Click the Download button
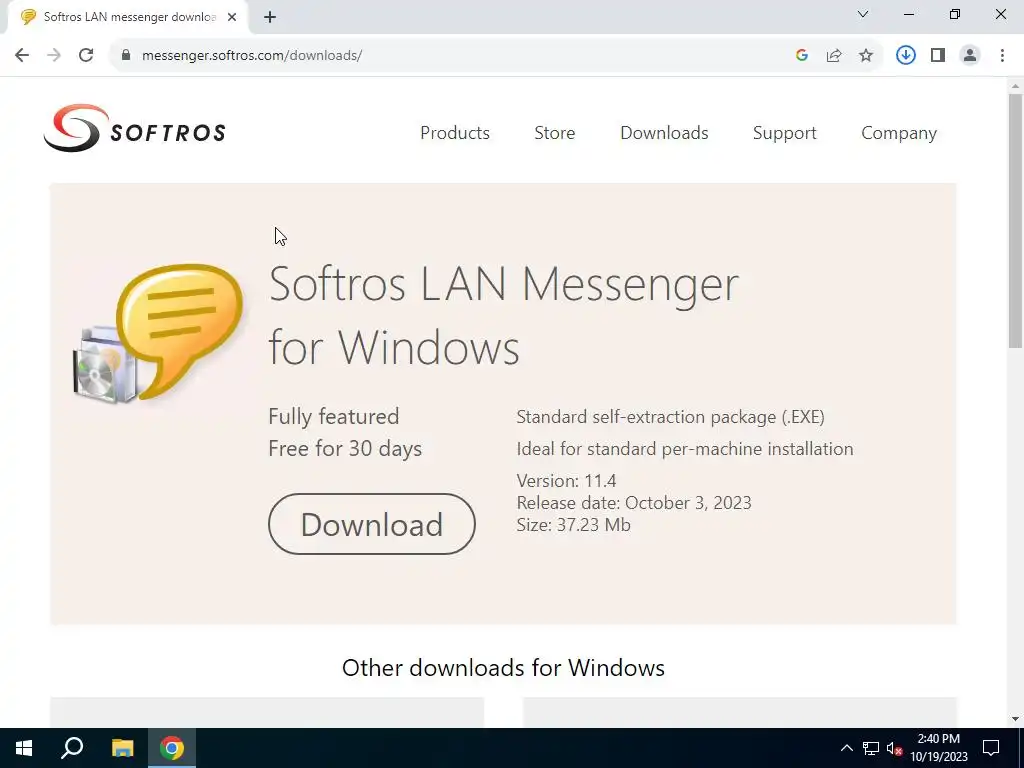This screenshot has width=1024, height=768. pyautogui.click(x=372, y=524)
